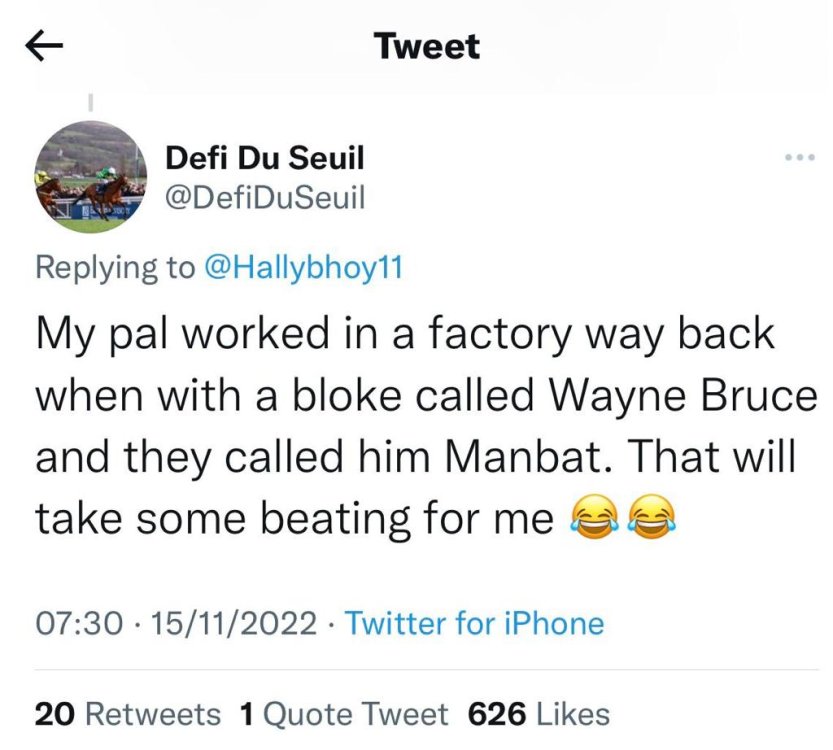
Task: Open the @DefiDuSeuil handle
Action: click(265, 198)
